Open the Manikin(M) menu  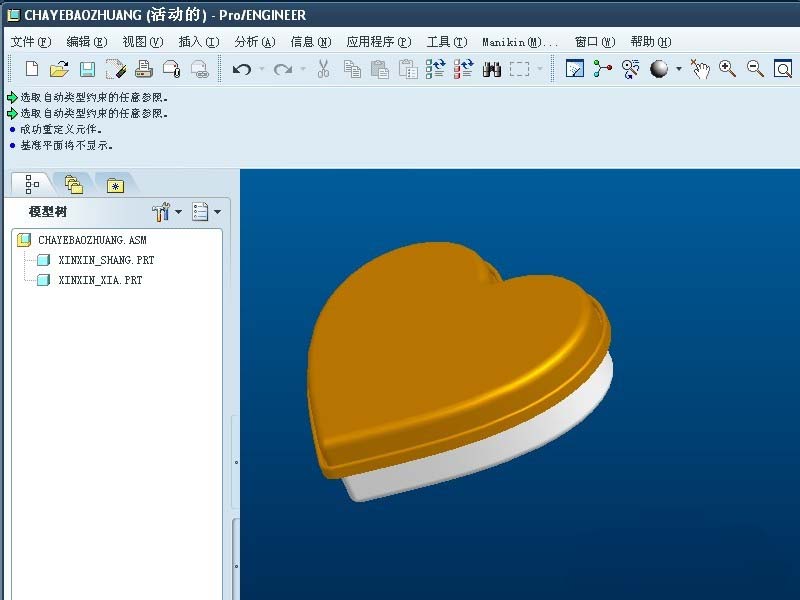(x=520, y=42)
